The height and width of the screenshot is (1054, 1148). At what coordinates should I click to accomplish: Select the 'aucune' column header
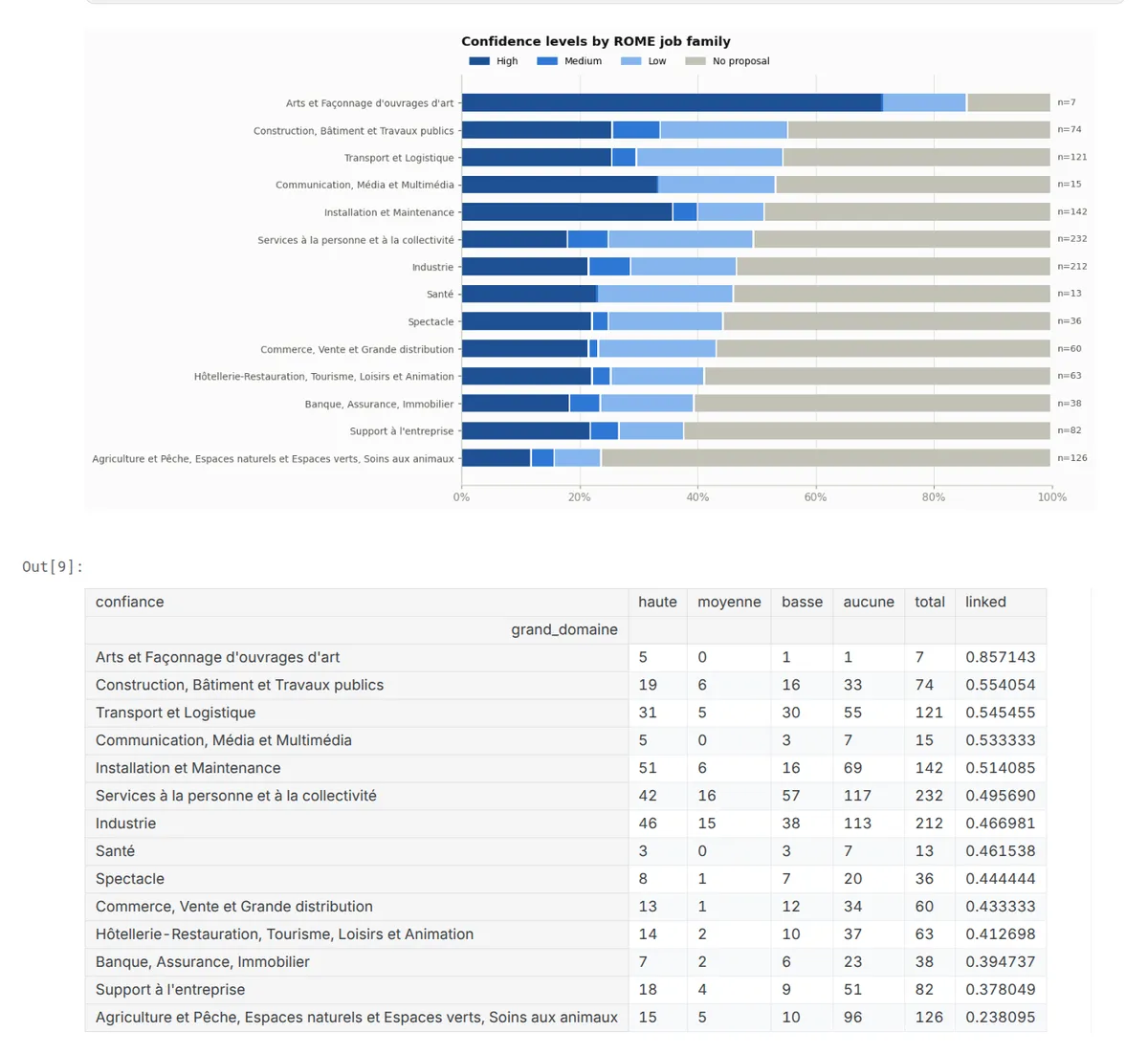[x=869, y=602]
